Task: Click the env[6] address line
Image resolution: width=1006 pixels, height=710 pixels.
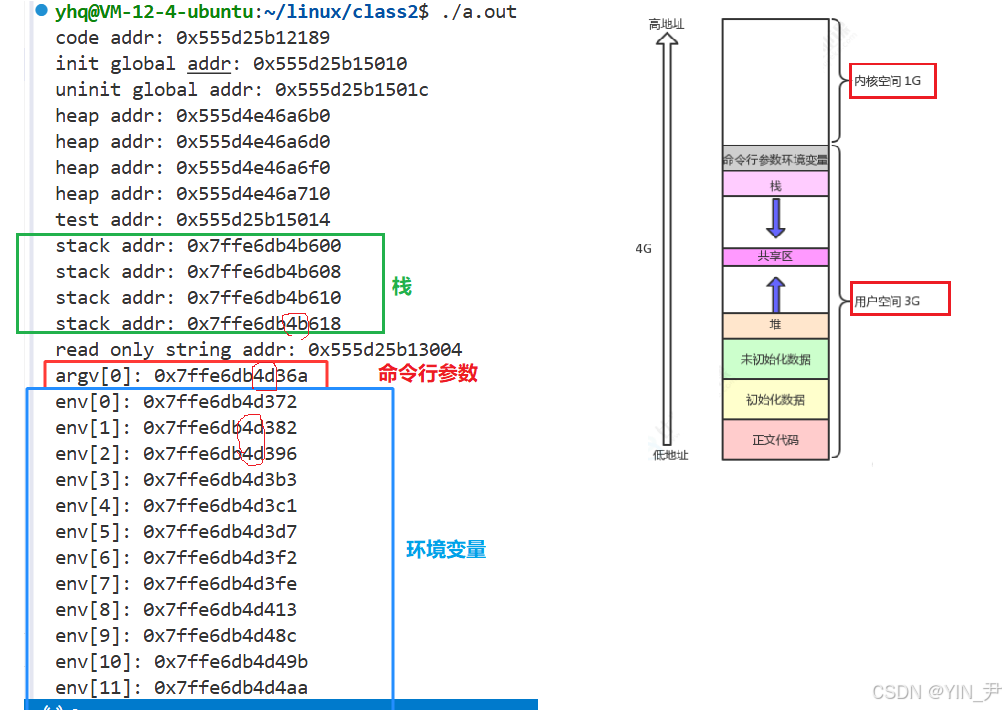Action: pos(176,557)
